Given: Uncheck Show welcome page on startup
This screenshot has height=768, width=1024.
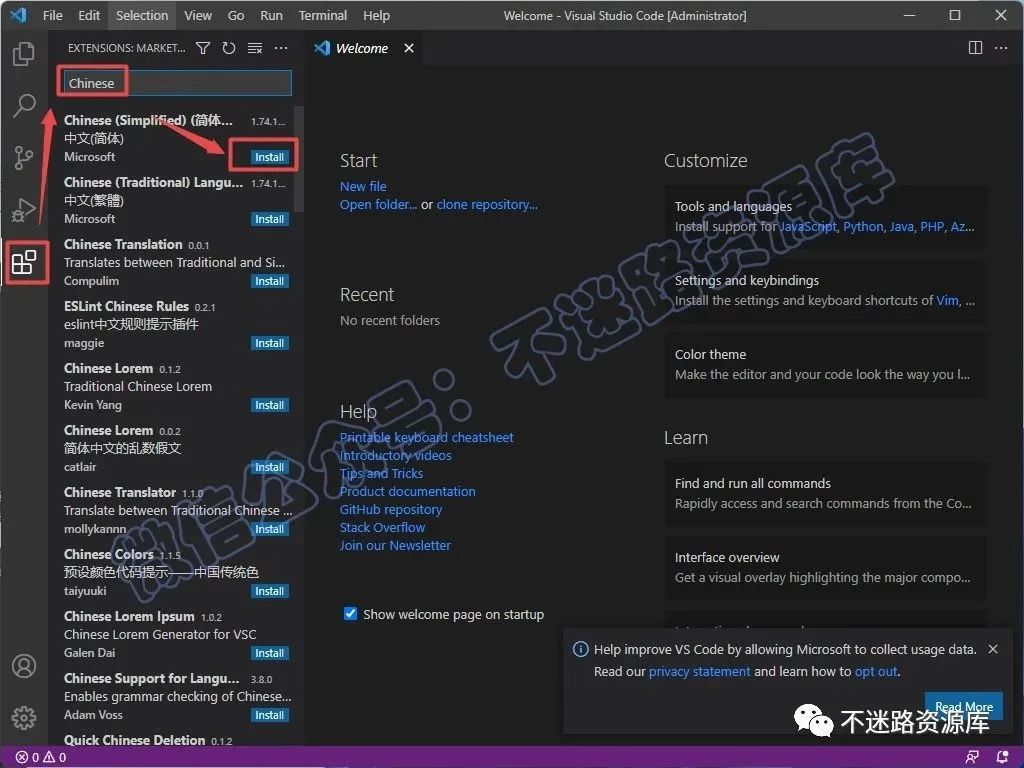Looking at the screenshot, I should tap(350, 614).
